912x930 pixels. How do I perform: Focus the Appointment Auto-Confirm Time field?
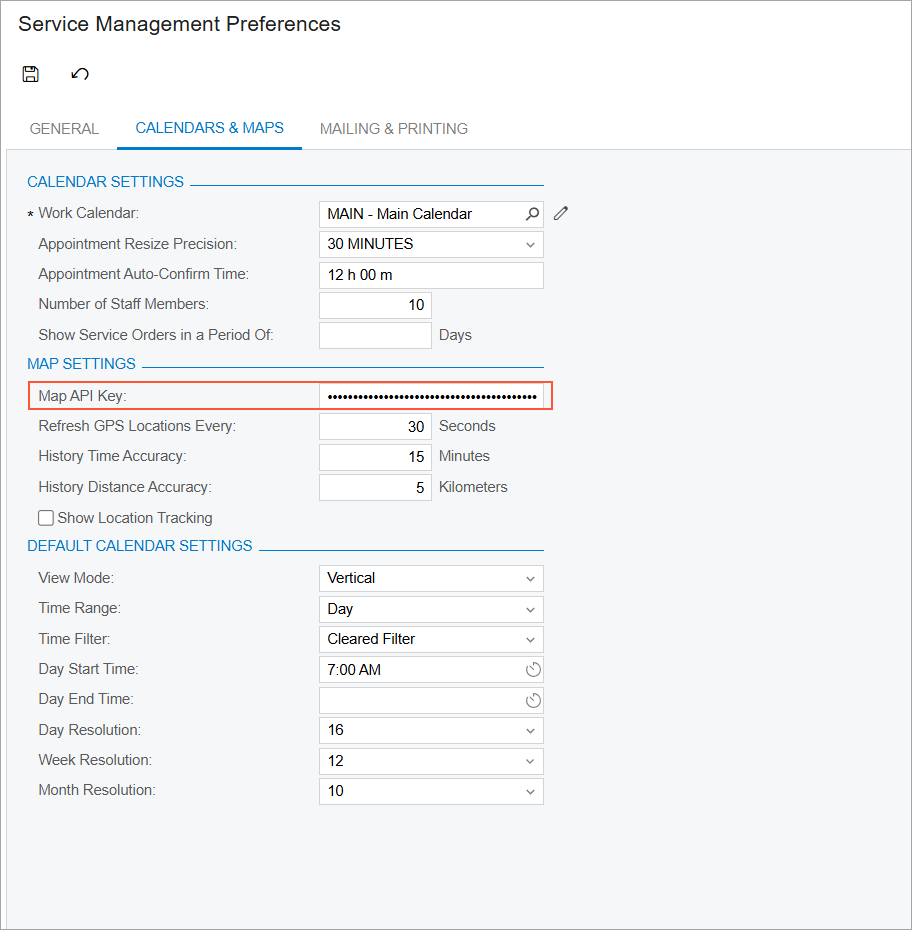click(431, 275)
